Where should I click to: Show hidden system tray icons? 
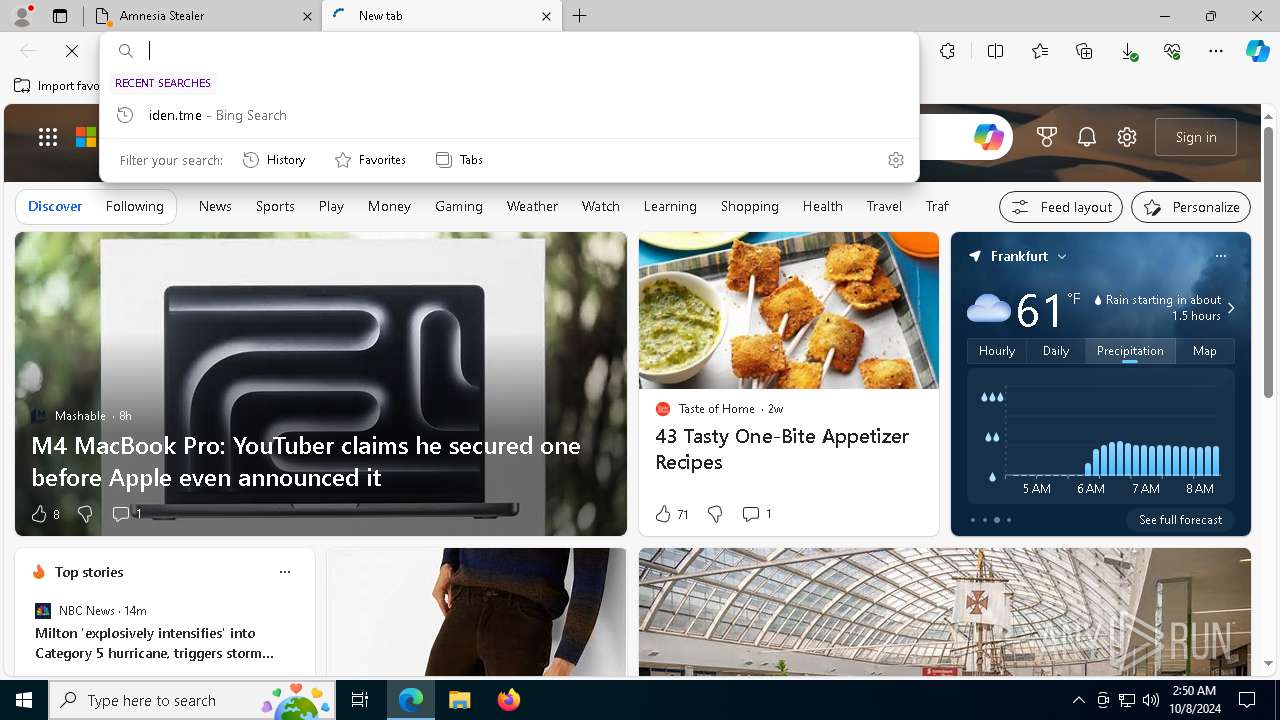[x=1078, y=700]
